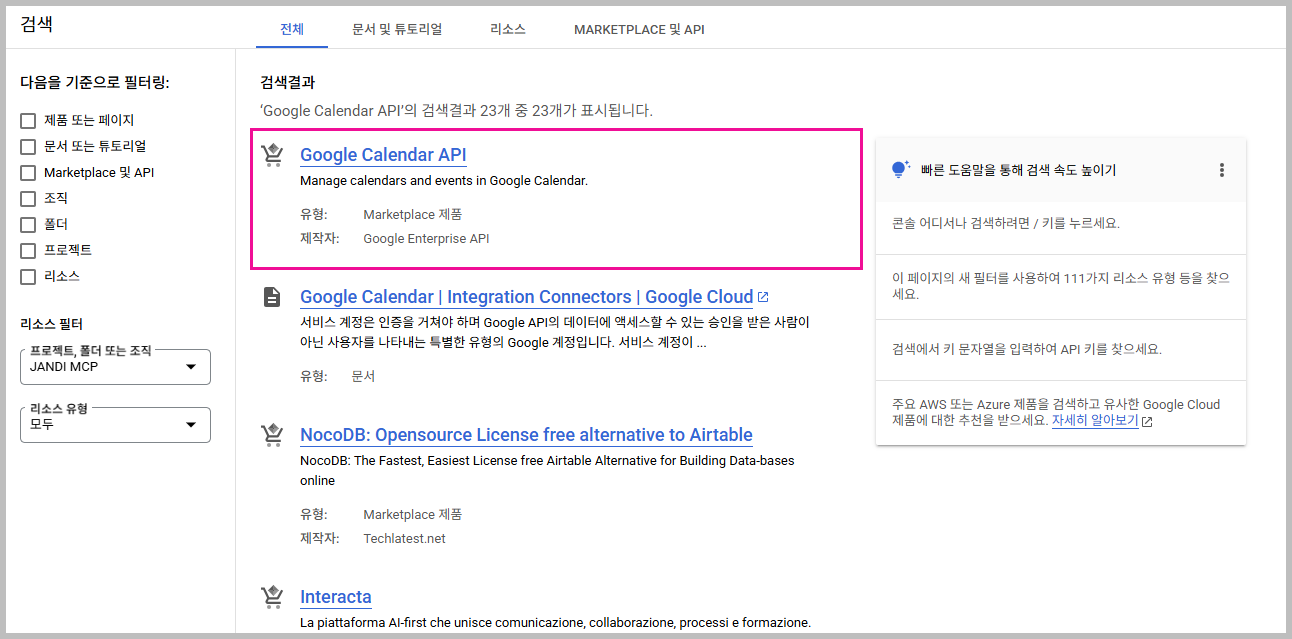The image size is (1292, 639).
Task: Expand the 리소스 유형 dropdown set to 모두
Action: click(x=115, y=425)
